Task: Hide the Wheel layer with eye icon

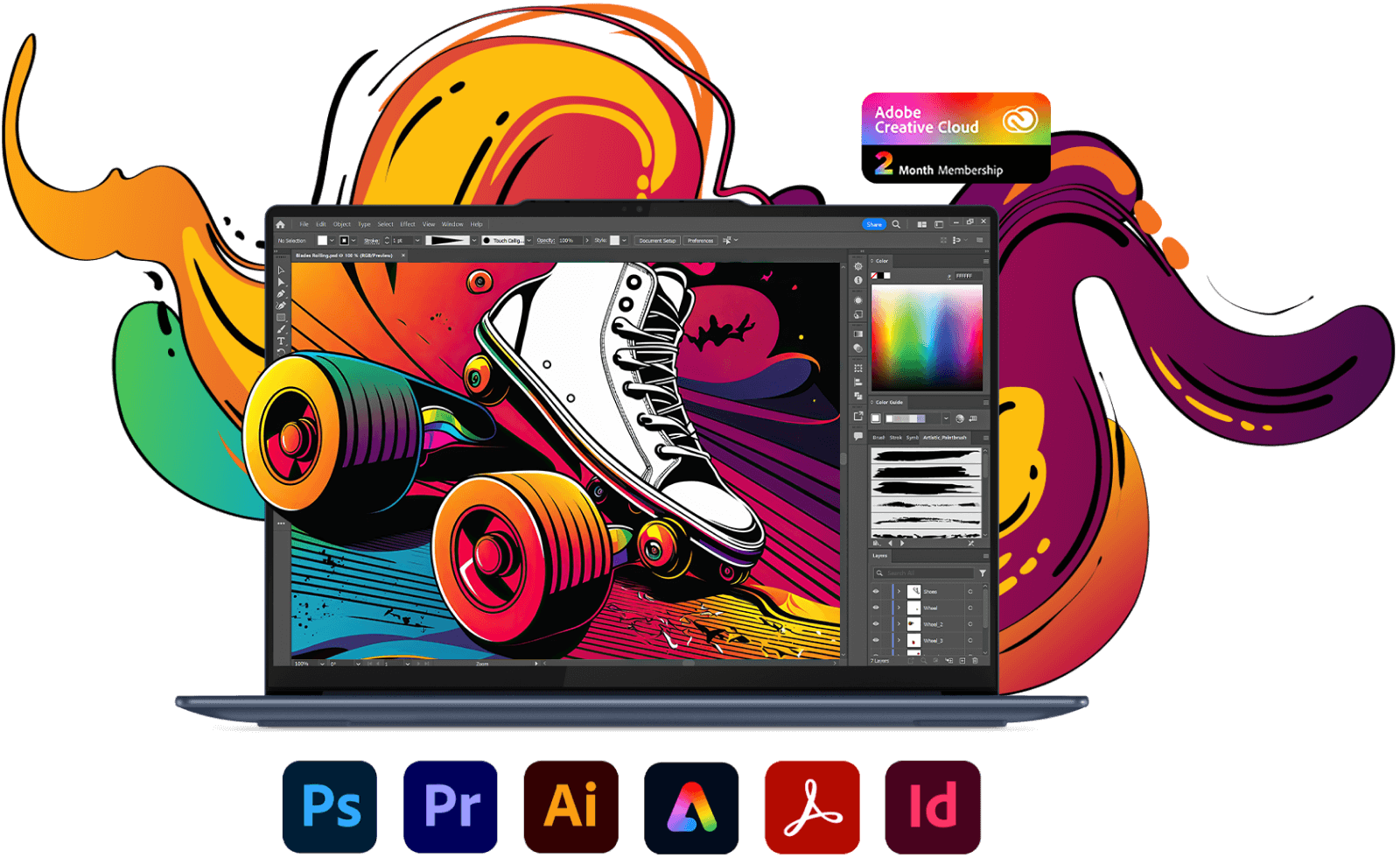Action: (876, 608)
